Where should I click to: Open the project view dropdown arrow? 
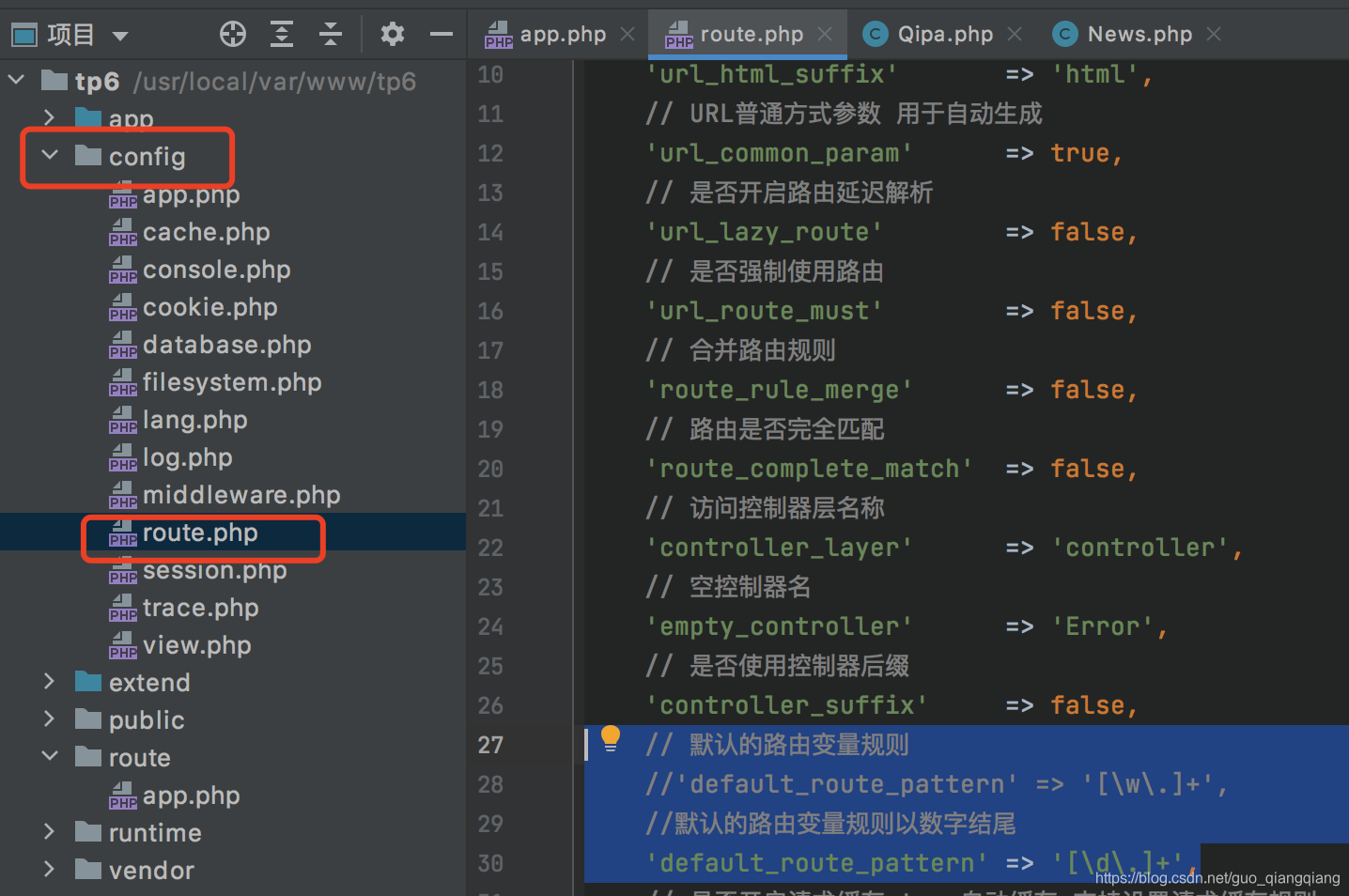tap(120, 37)
